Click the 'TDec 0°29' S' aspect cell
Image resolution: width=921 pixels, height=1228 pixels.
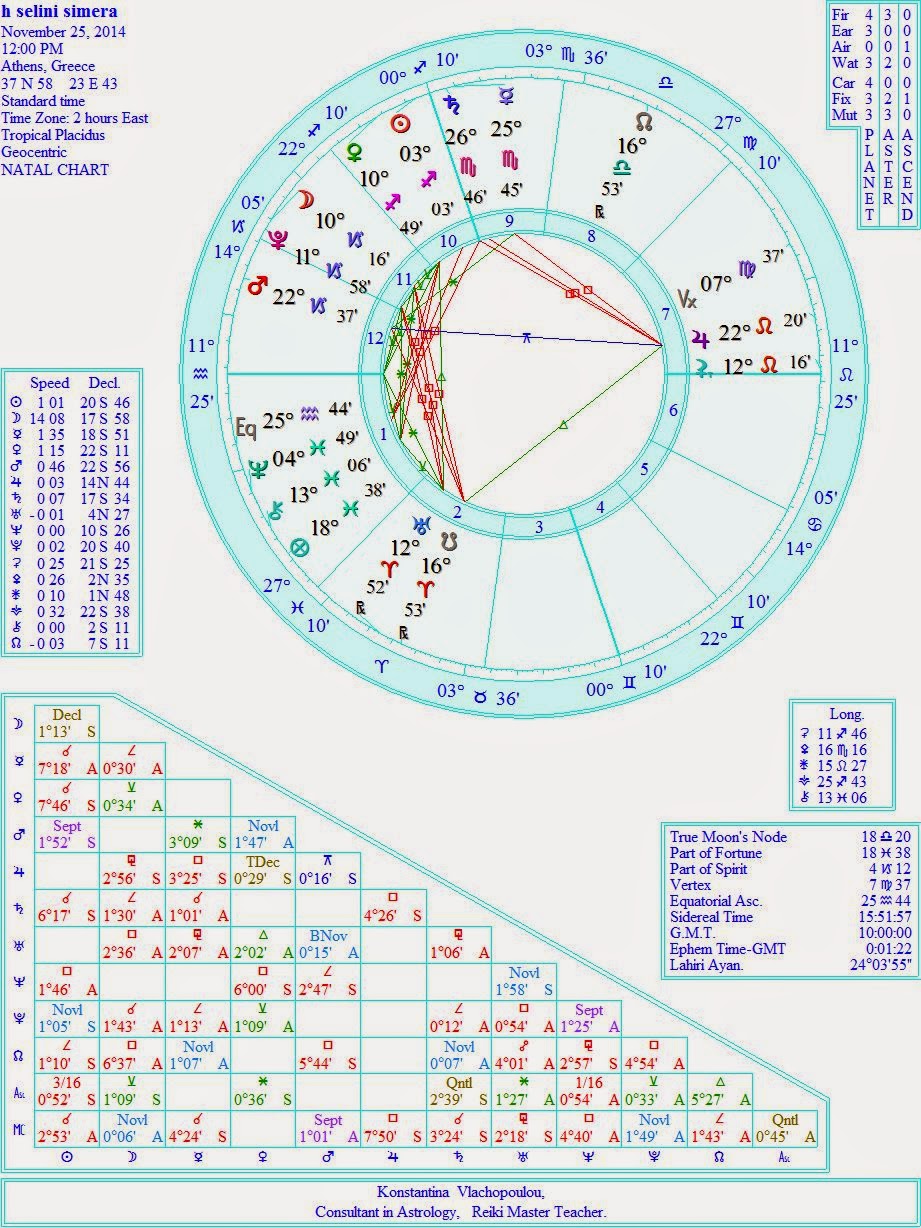(x=264, y=871)
